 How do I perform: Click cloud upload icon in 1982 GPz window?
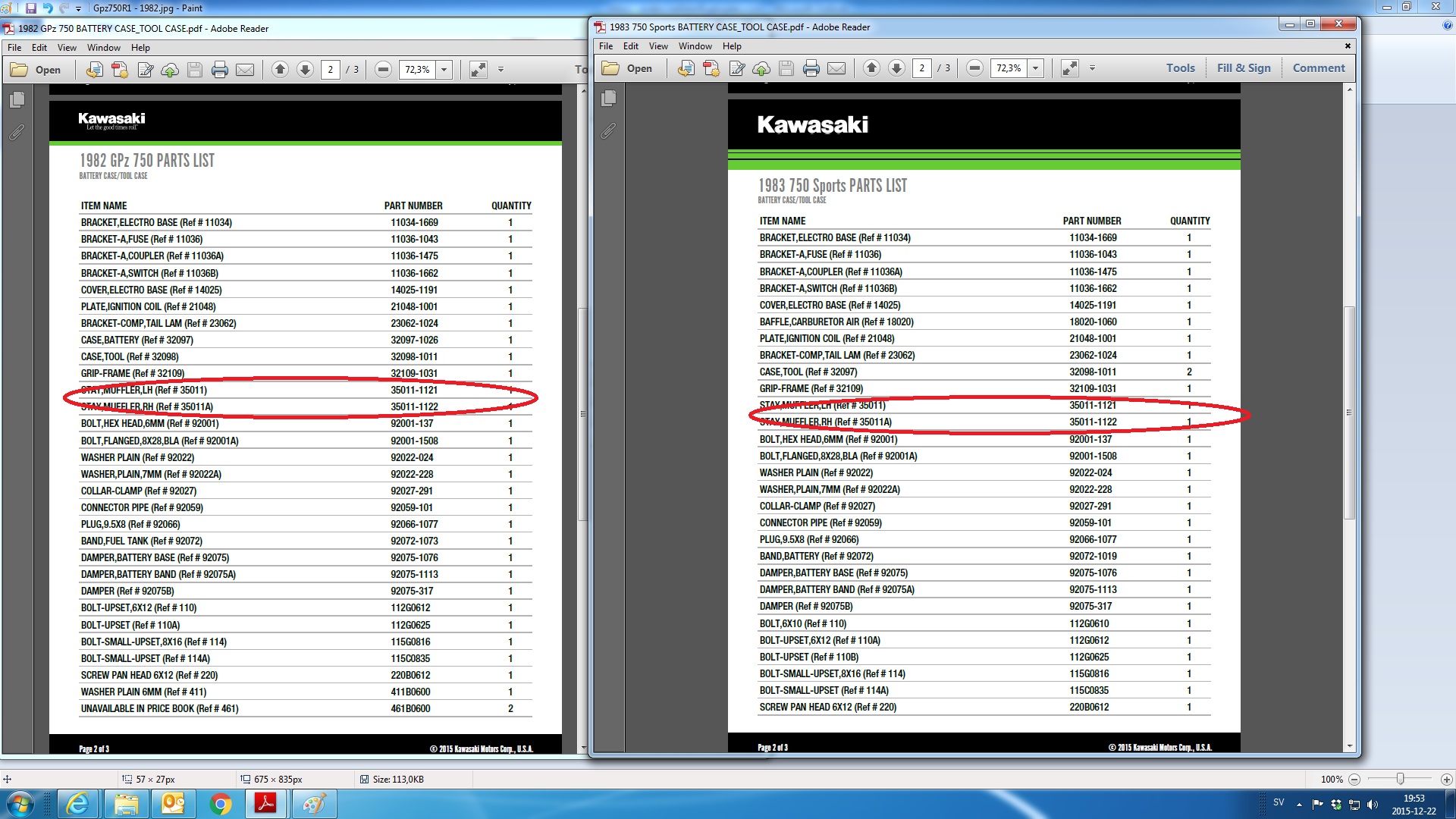coord(170,70)
